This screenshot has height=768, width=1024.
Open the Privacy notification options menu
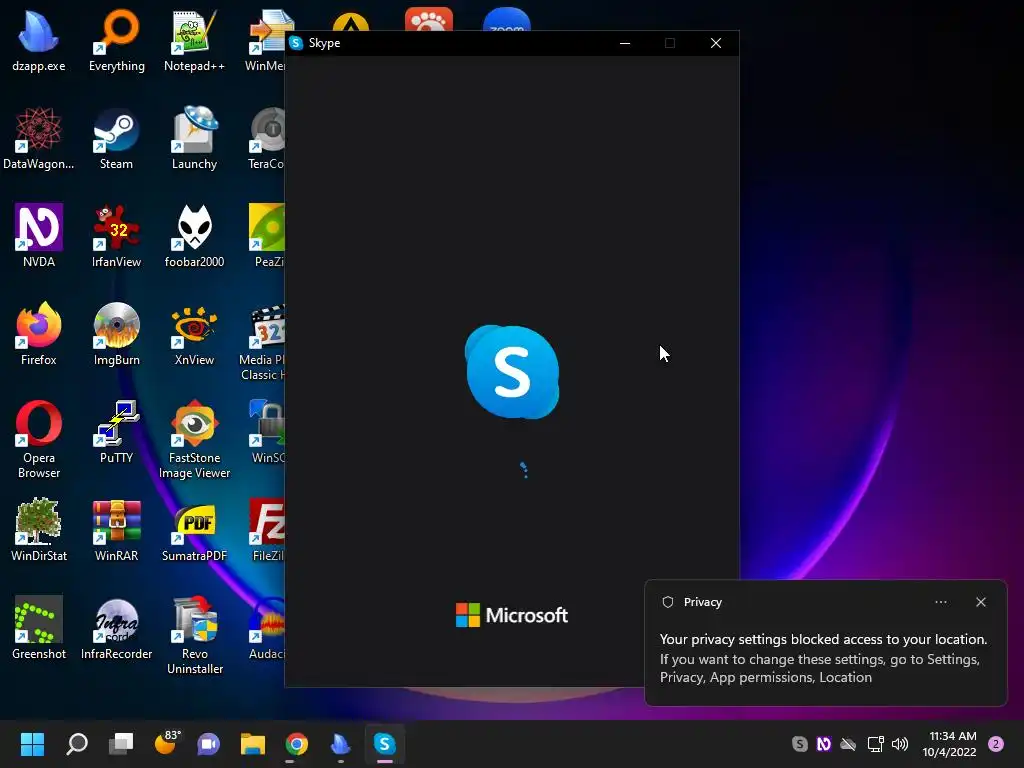click(941, 602)
